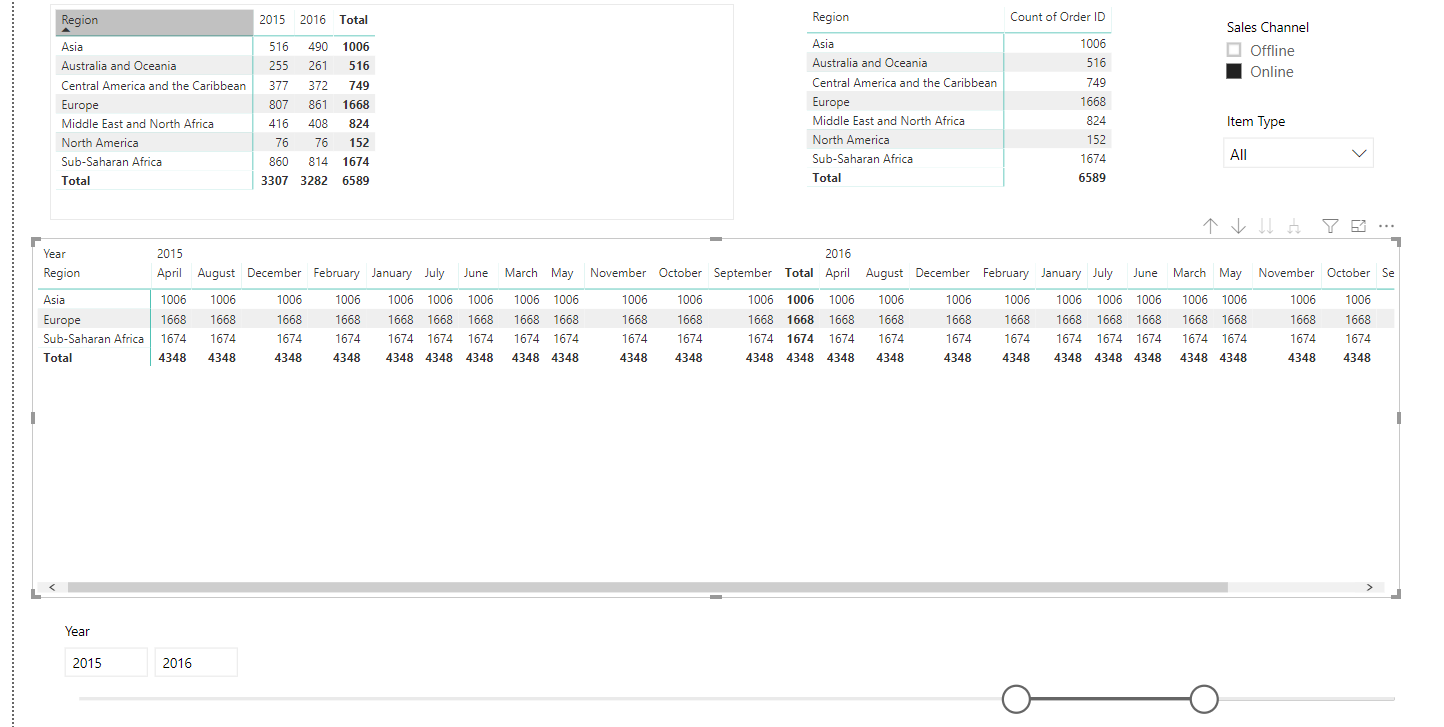Check the Offline sales channel box
This screenshot has height=727, width=1444.
pos(1234,50)
